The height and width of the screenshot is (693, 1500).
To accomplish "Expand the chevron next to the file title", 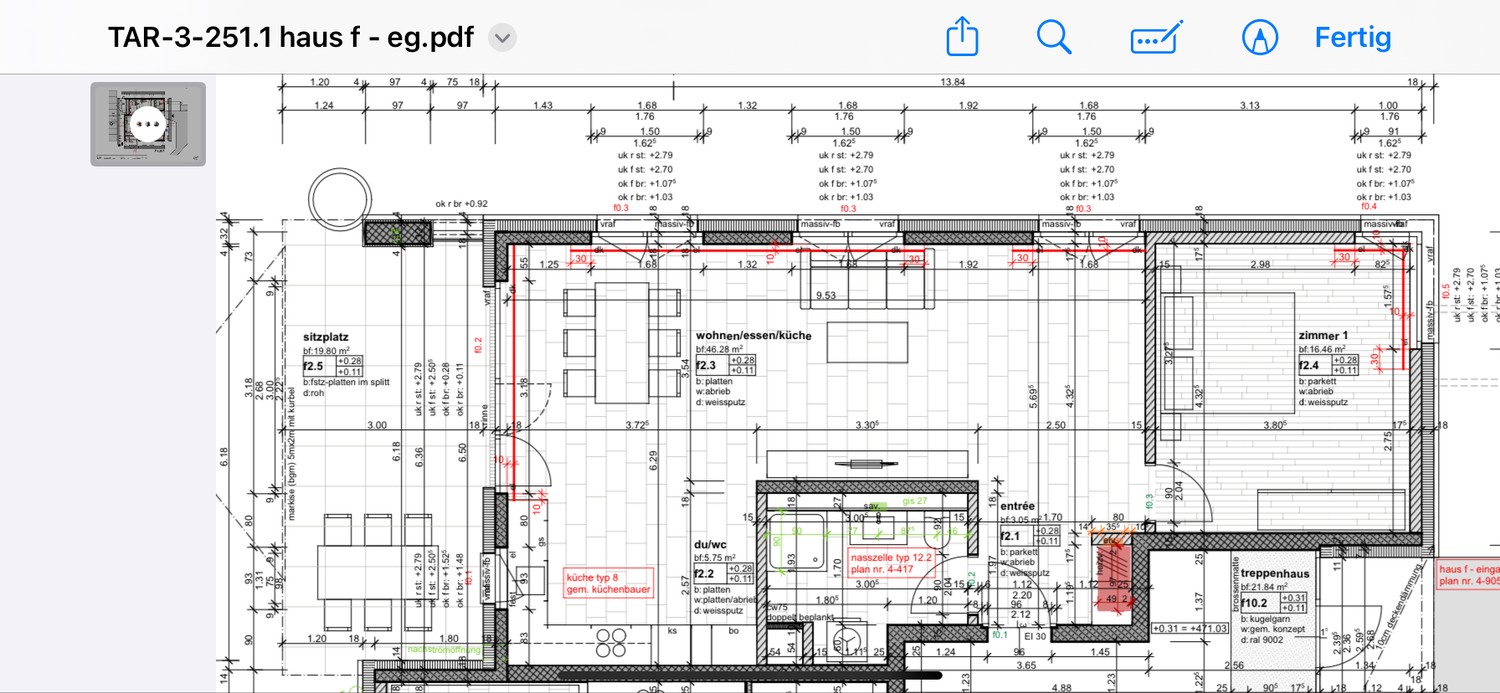I will [x=503, y=39].
